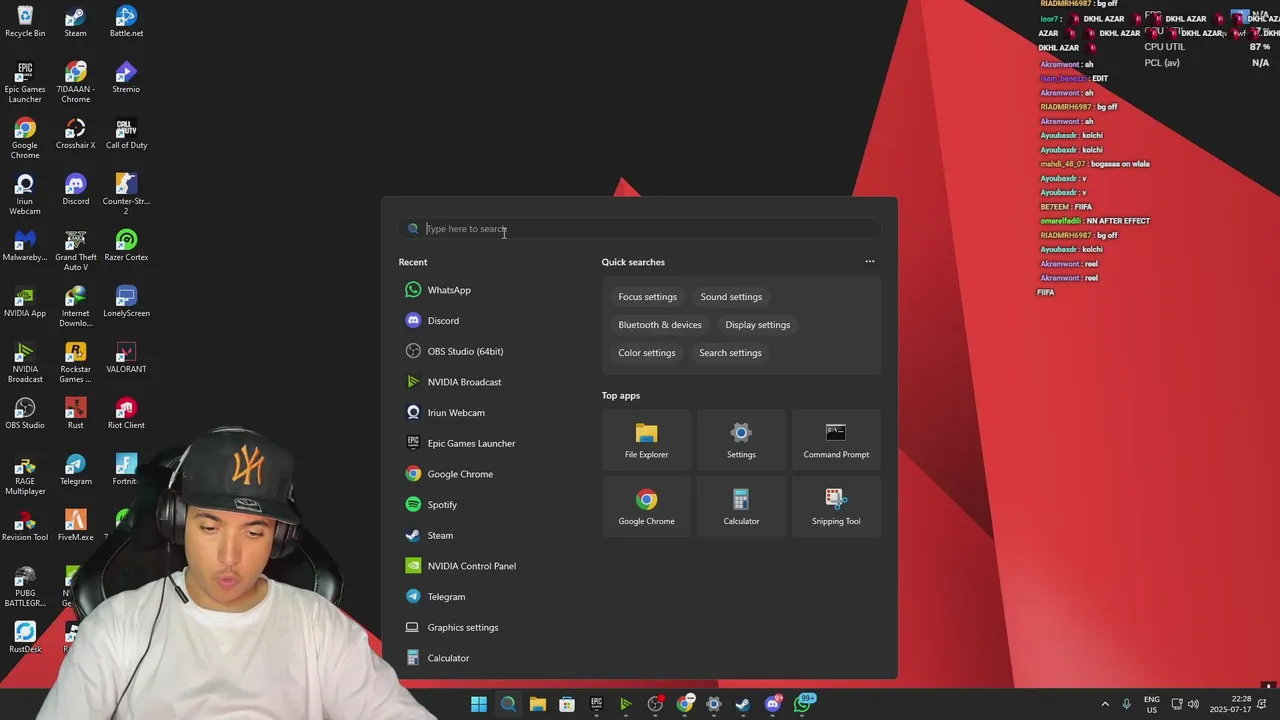1280x720 pixels.
Task: Open NVIDIA Broadcast in the Recent list
Action: 453,382
